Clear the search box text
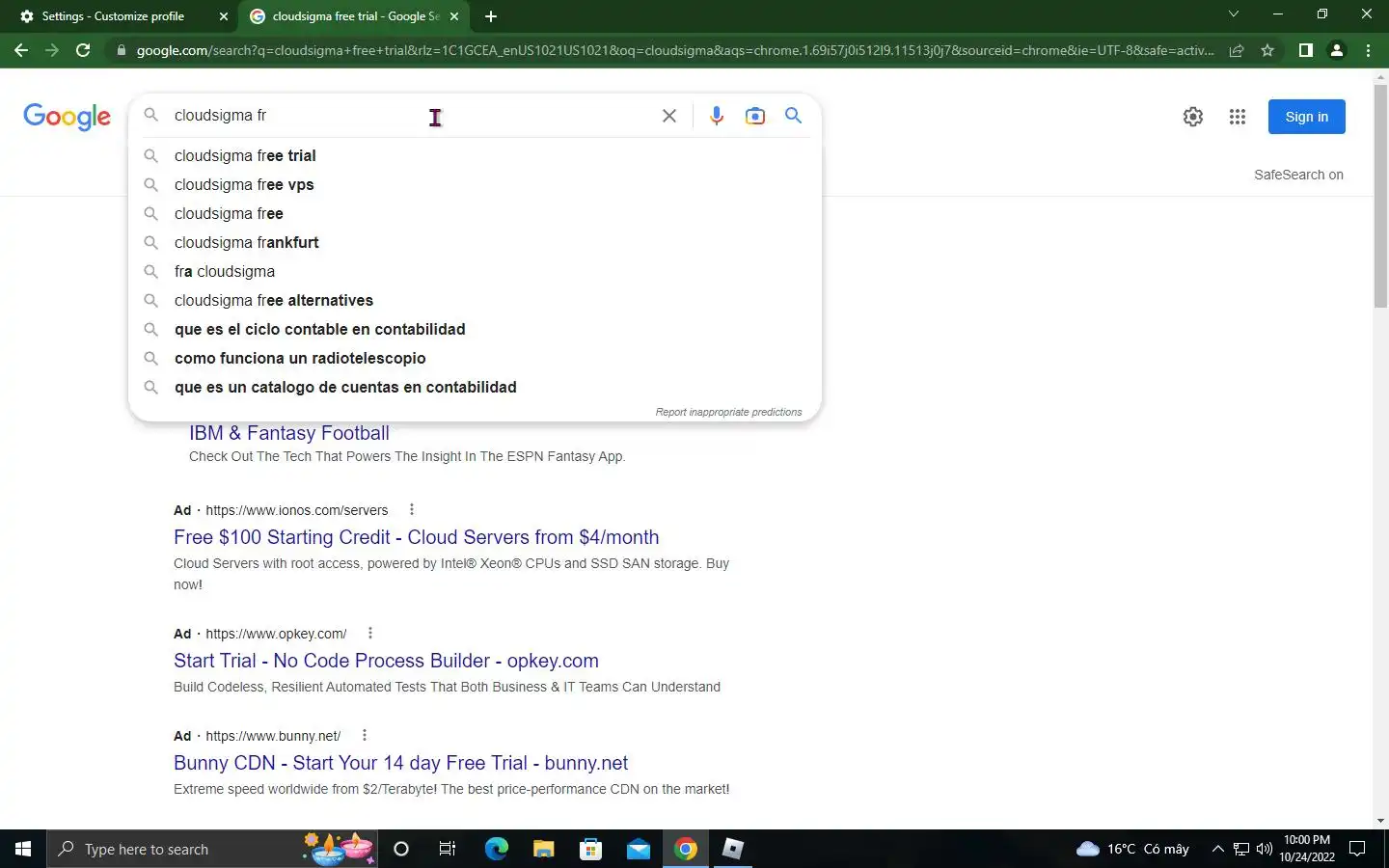 click(668, 116)
